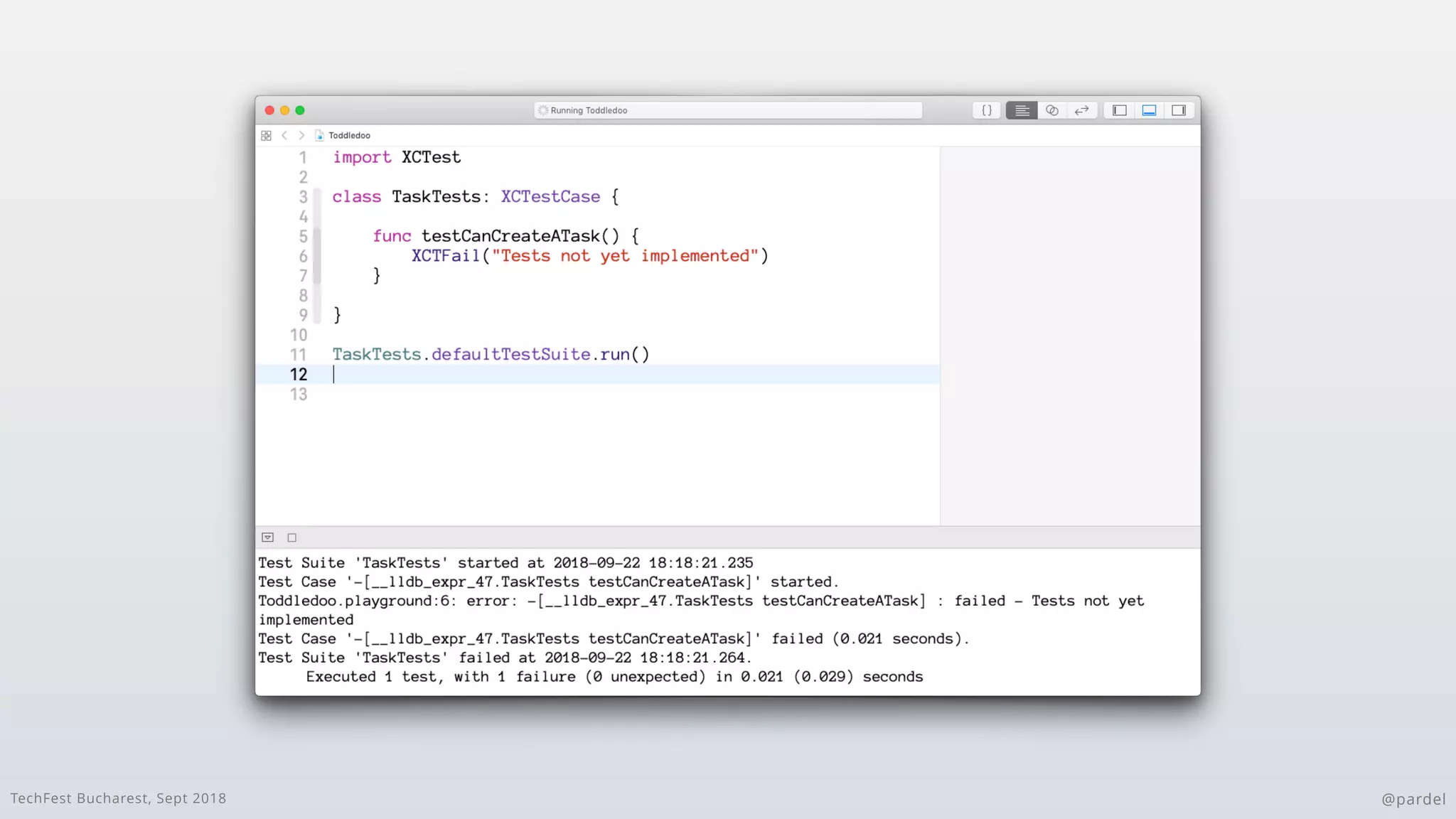1456x819 pixels.
Task: Switch to the Assistant editor (overlapping circles)
Action: pyautogui.click(x=1052, y=110)
